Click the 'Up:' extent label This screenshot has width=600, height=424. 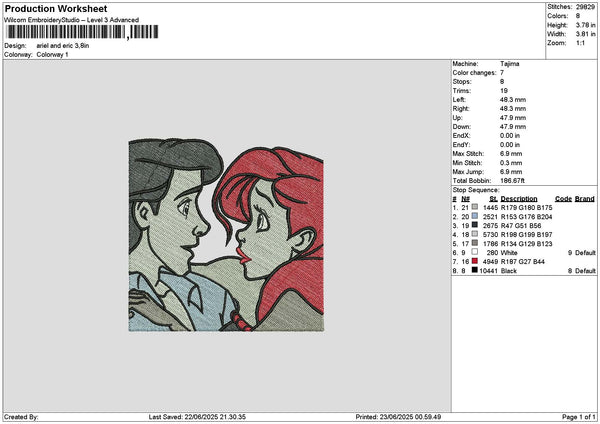(458, 118)
